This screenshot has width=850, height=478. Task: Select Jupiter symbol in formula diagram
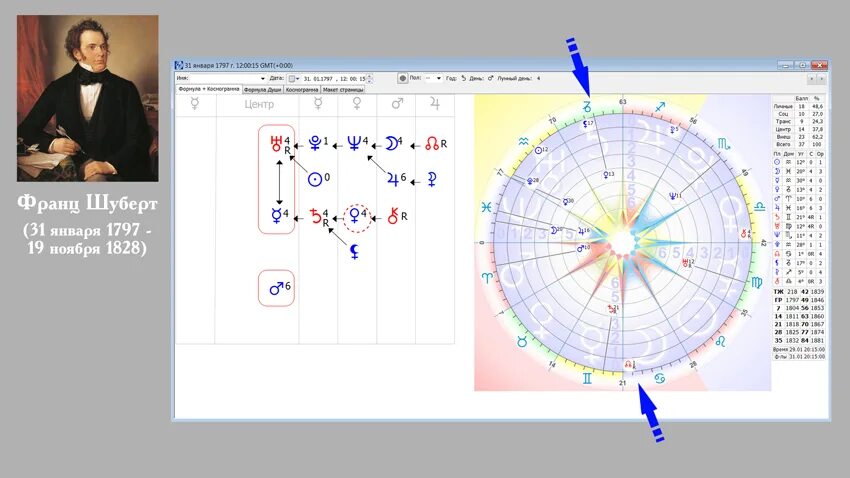pyautogui.click(x=393, y=179)
